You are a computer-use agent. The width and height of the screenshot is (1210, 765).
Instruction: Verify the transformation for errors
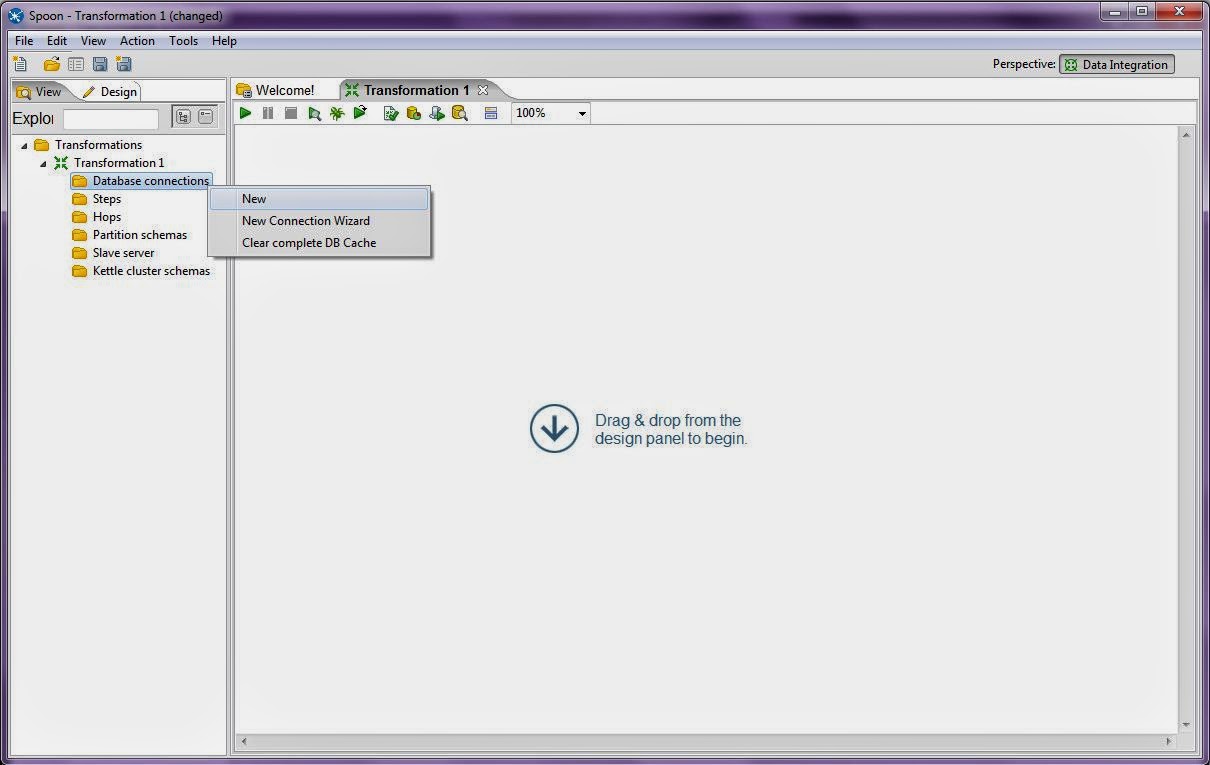(x=390, y=113)
